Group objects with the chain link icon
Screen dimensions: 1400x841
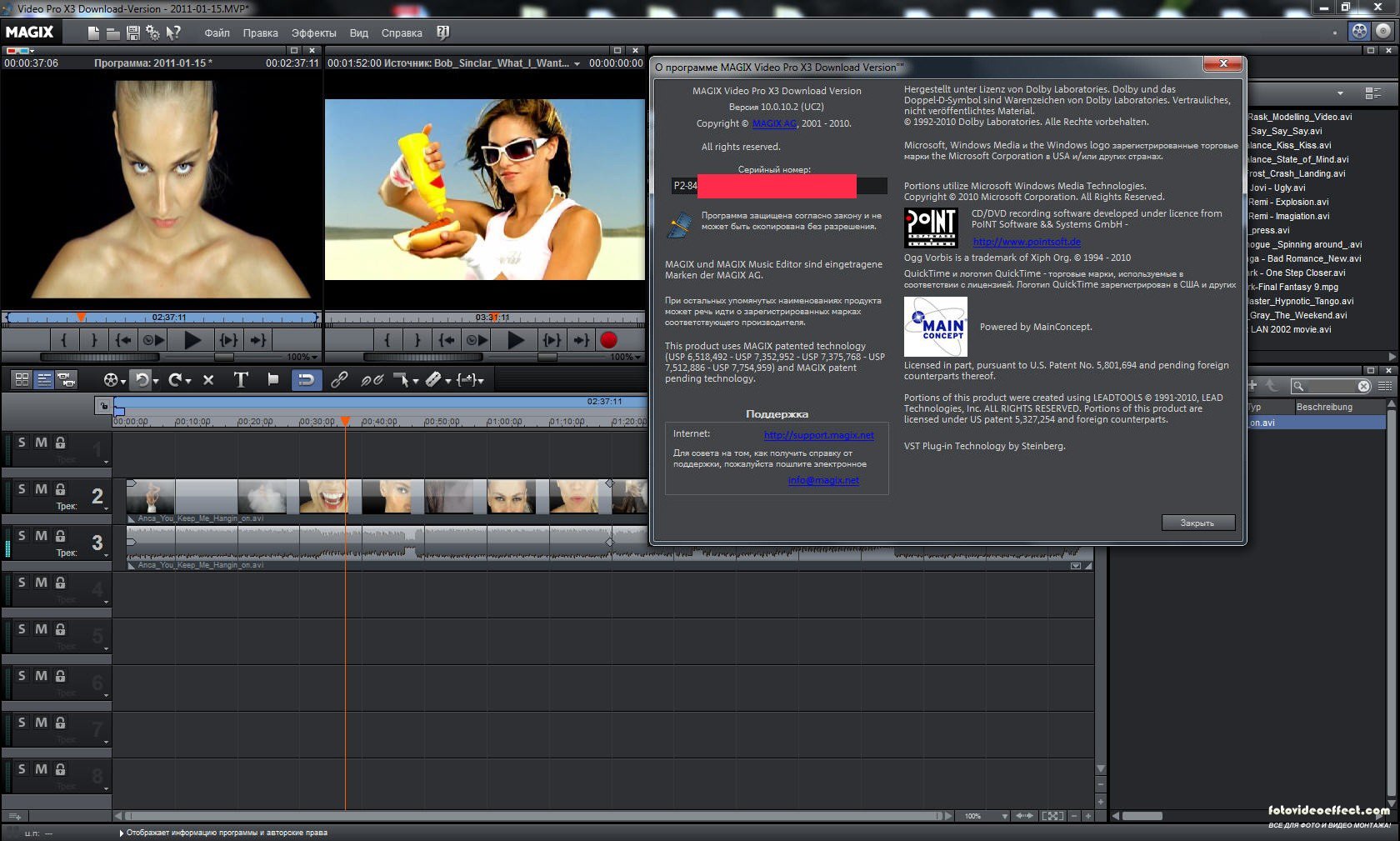click(339, 379)
